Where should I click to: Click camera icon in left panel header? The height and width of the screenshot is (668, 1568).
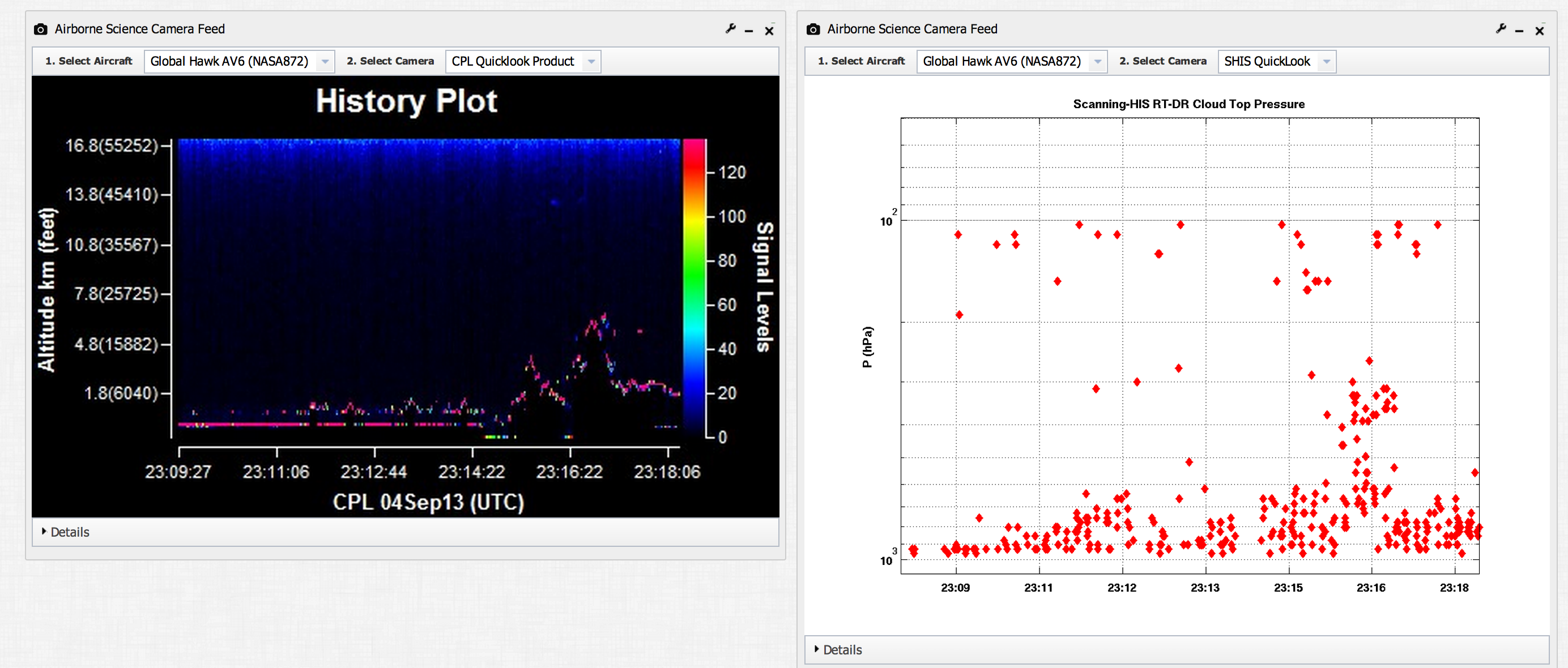pos(41,29)
